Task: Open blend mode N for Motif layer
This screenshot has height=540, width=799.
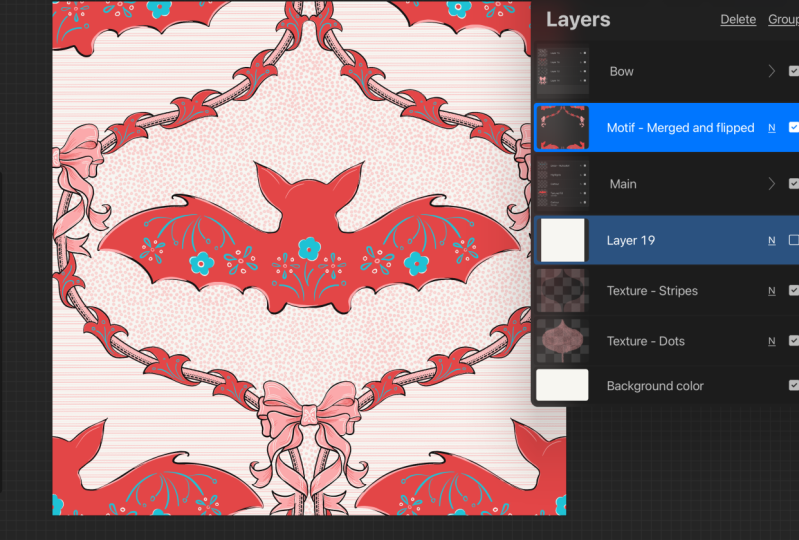Action: (771, 128)
